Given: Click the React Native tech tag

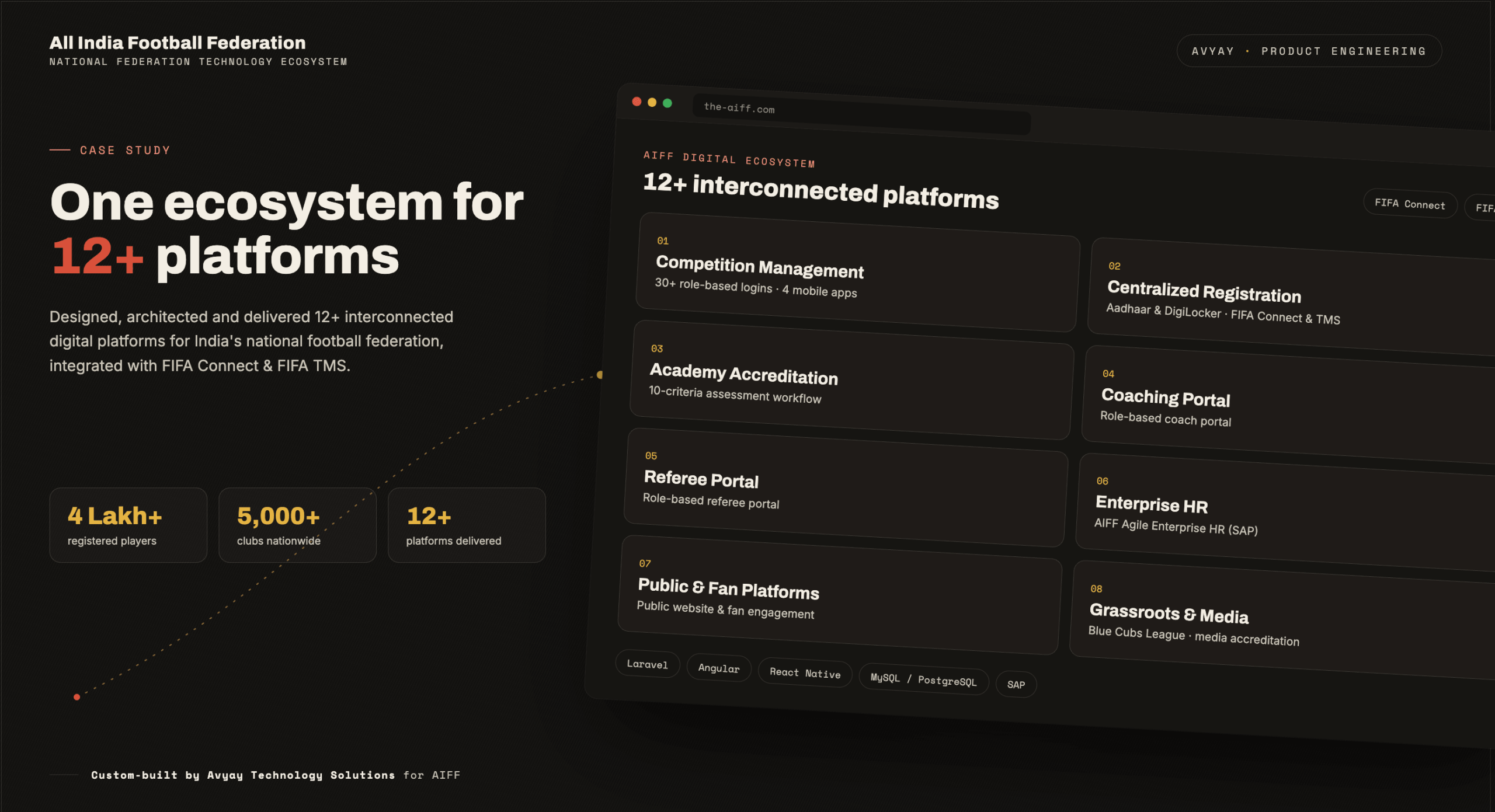Looking at the screenshot, I should [x=805, y=672].
